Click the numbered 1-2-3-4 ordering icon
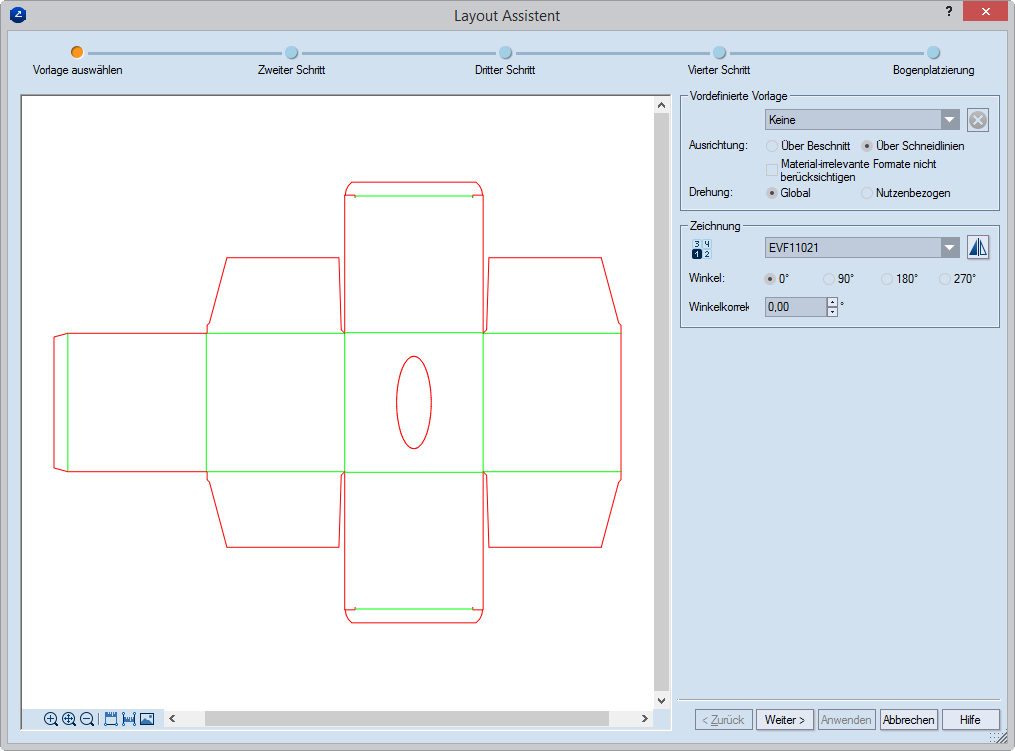Screen dimensions: 1015x751 701,249
